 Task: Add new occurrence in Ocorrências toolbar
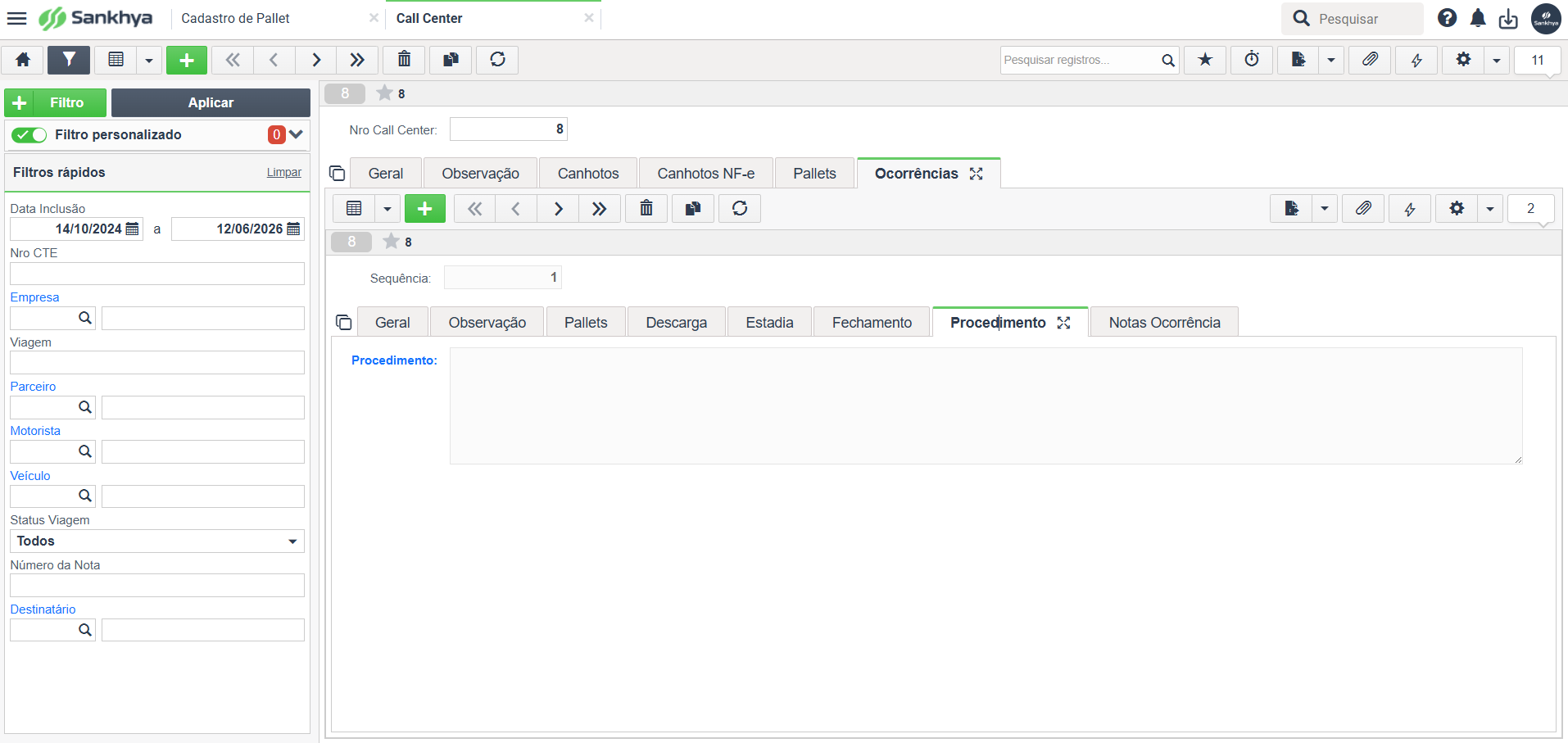tap(425, 209)
